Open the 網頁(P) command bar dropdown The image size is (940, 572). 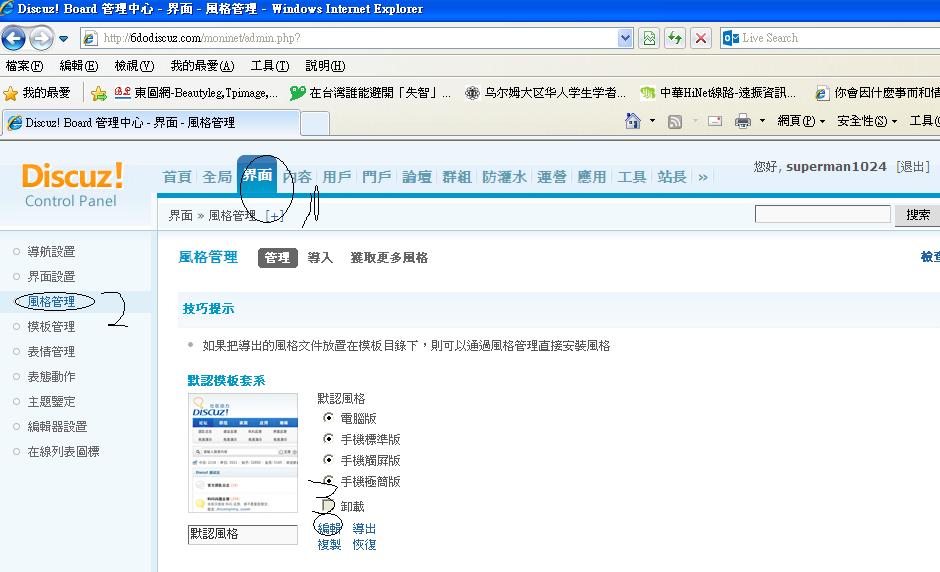tap(801, 121)
